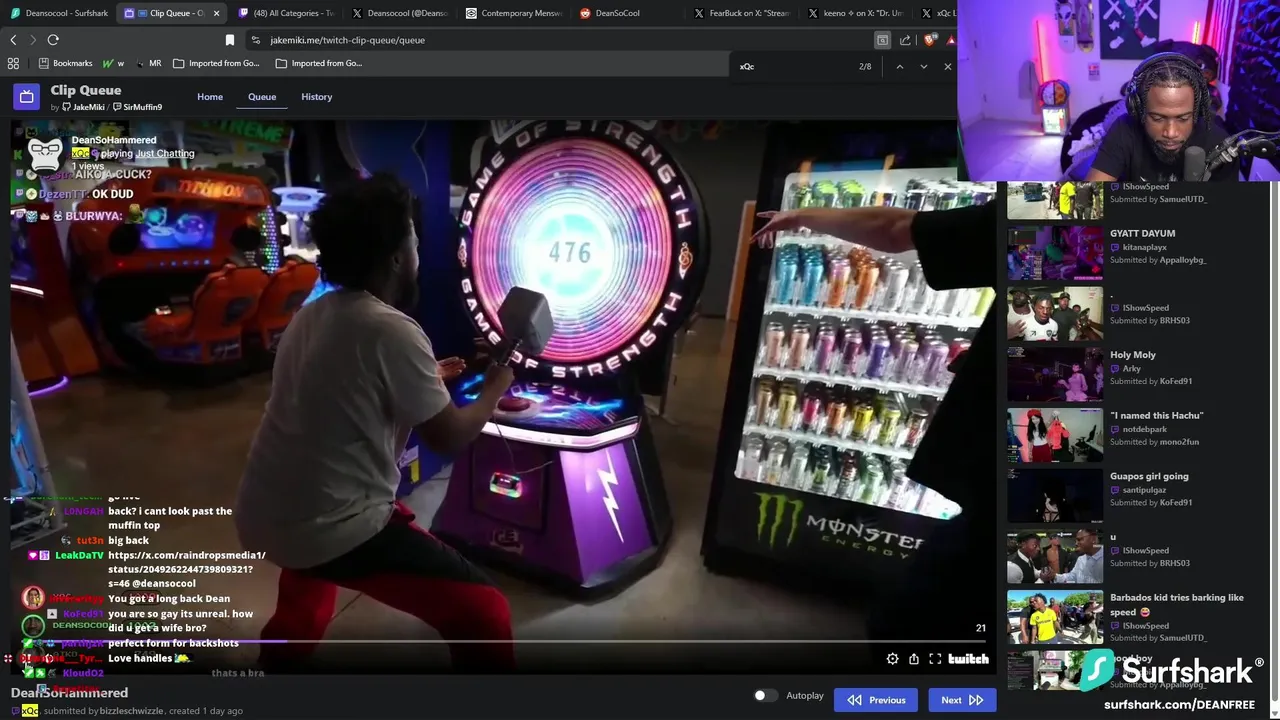Click the Previous clip button
The image size is (1280, 720).
[x=876, y=700]
